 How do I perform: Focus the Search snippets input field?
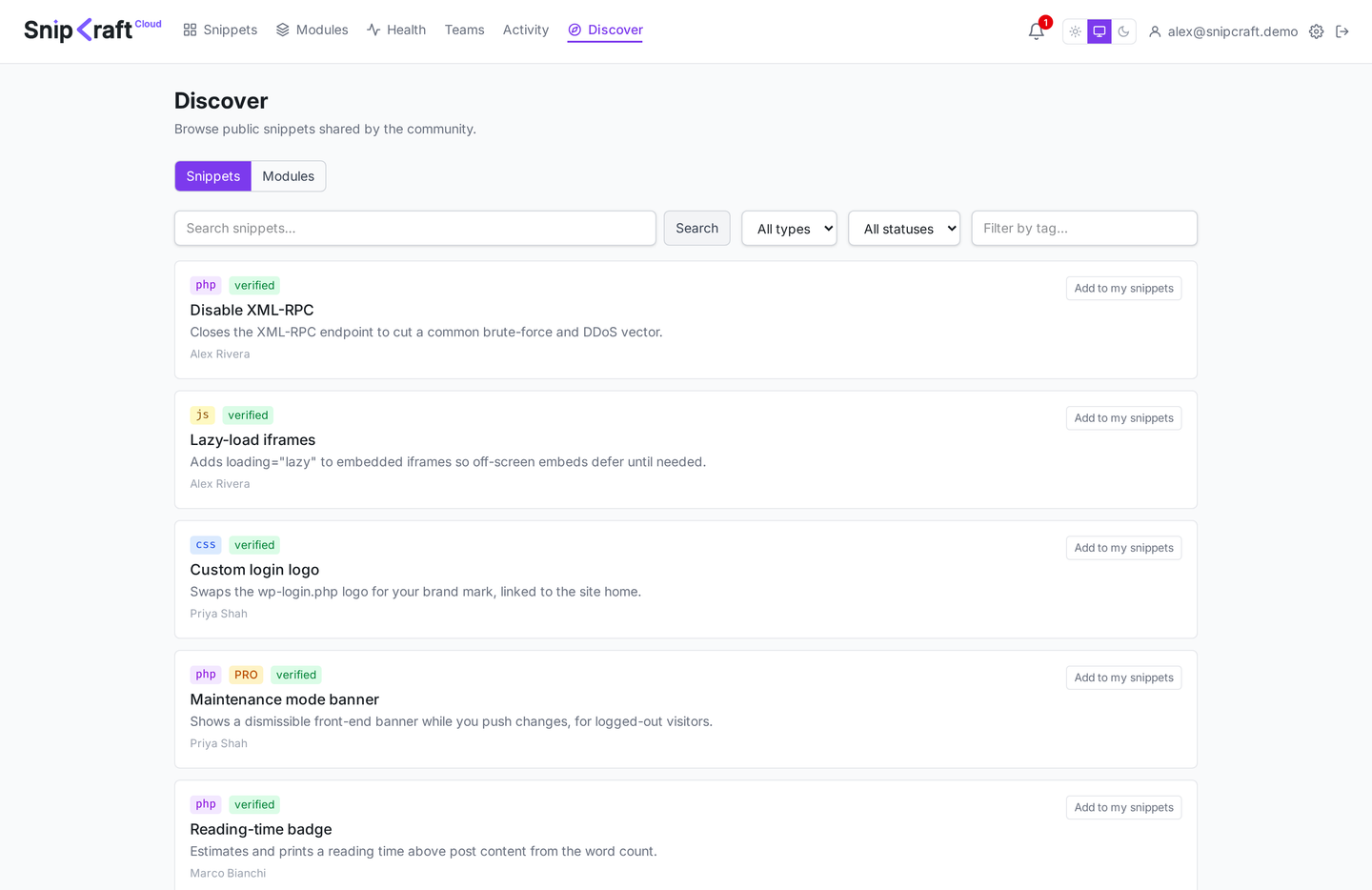tap(415, 228)
